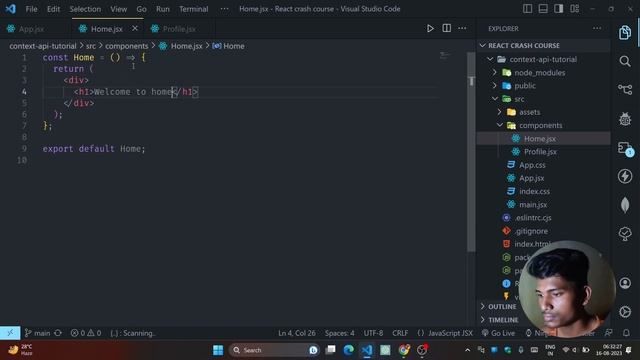Open the Selection menu
Viewport: 640px width, 360px height.
[85, 9]
